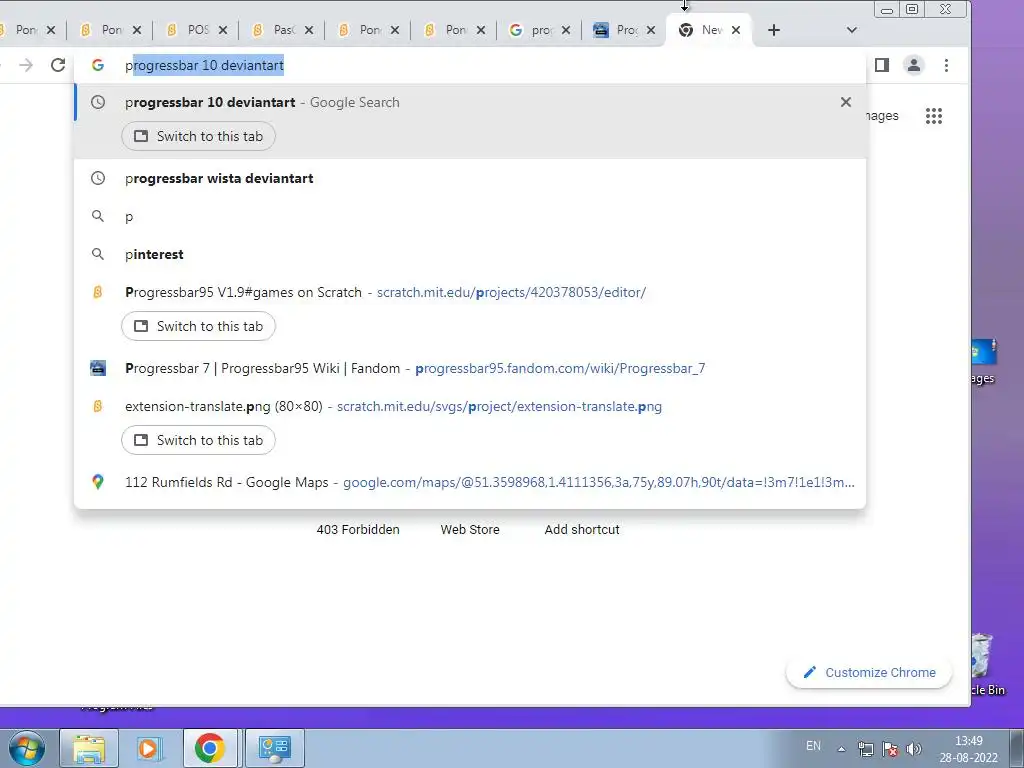This screenshot has width=1024, height=768.
Task: Click 'Switch to this tab' under extension-translate.png
Action: [199, 440]
